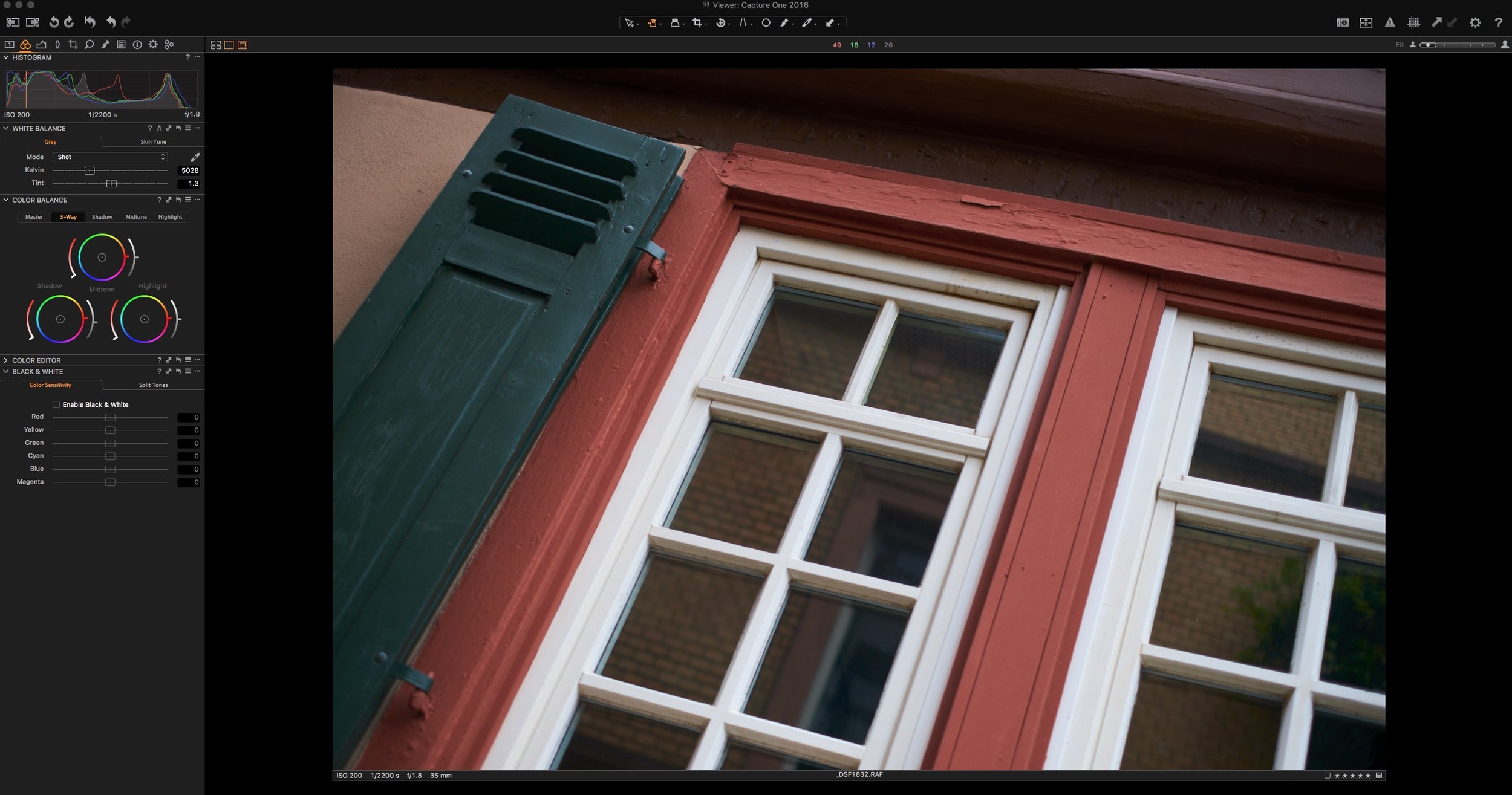This screenshot has width=1512, height=795.
Task: Open the Local Adjustments brush tool tab
Action: click(x=105, y=44)
